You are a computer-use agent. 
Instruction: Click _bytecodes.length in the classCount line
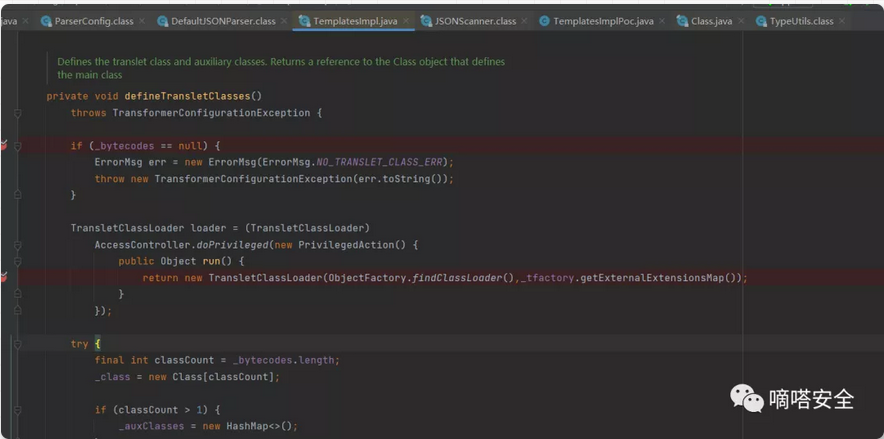pos(284,360)
